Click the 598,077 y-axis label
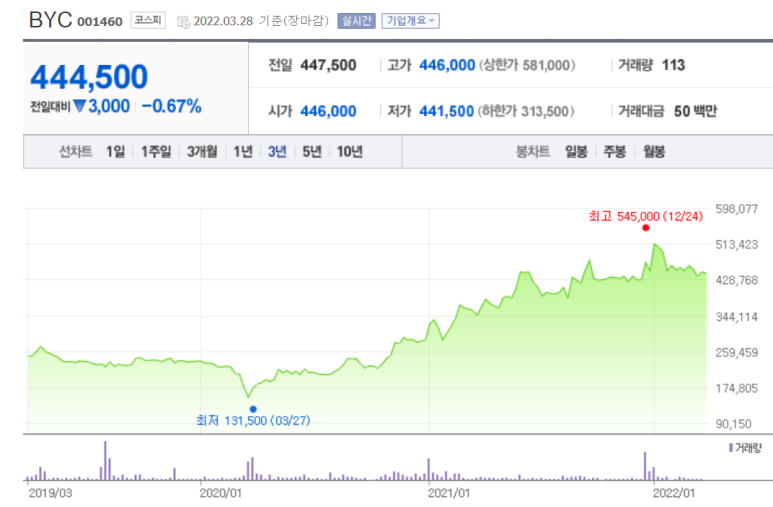 [737, 209]
